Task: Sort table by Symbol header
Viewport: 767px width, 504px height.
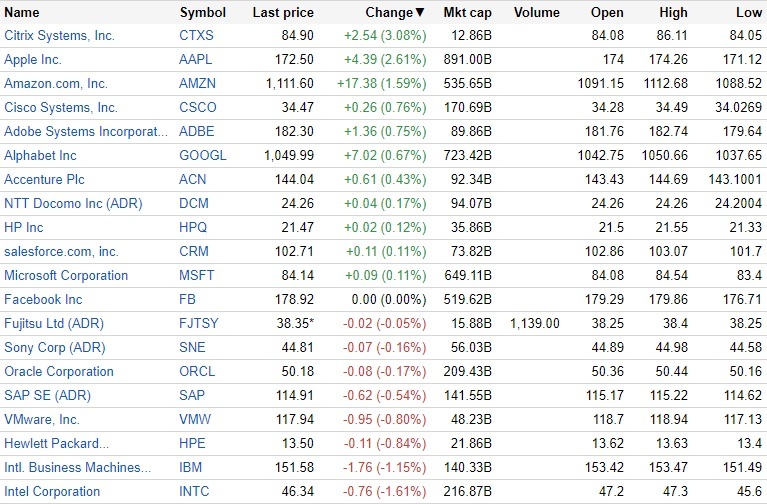Action: coord(202,13)
